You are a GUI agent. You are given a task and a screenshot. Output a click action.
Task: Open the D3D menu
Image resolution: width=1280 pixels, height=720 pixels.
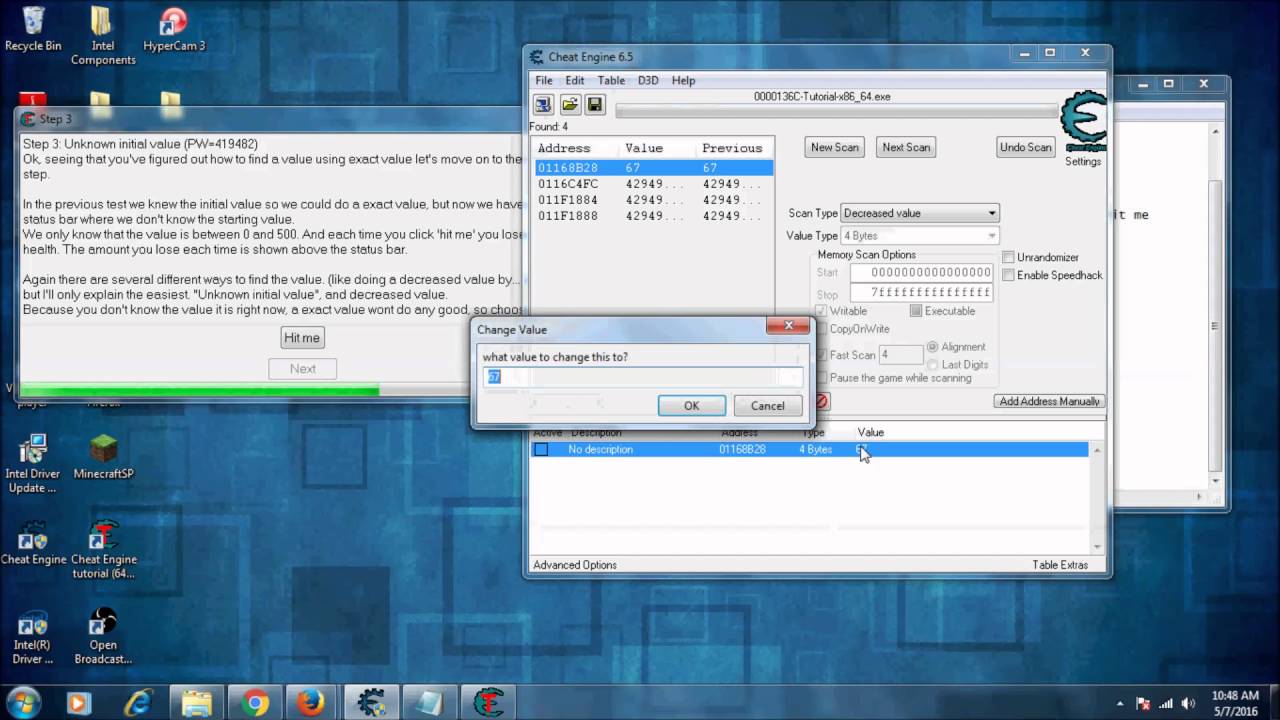(x=648, y=80)
